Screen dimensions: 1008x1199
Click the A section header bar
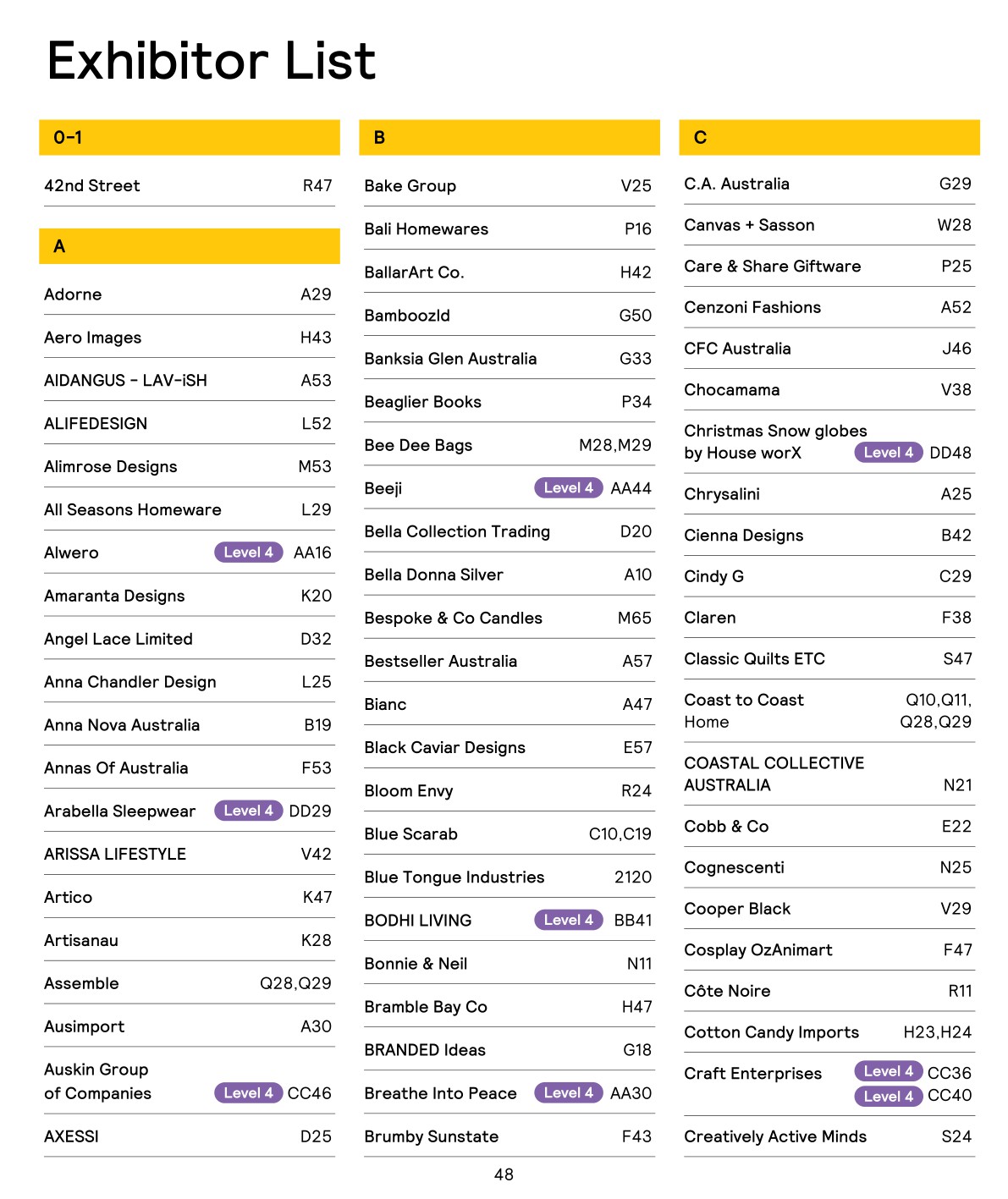[x=189, y=246]
